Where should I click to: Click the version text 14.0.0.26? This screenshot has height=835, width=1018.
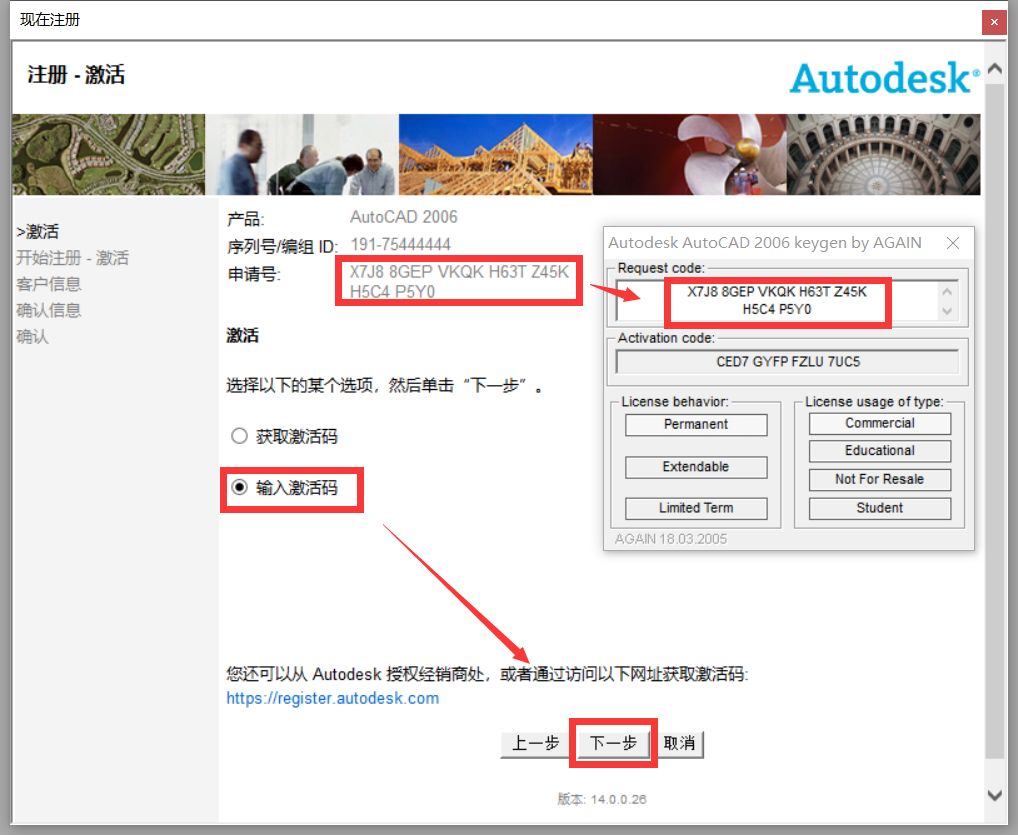(618, 799)
